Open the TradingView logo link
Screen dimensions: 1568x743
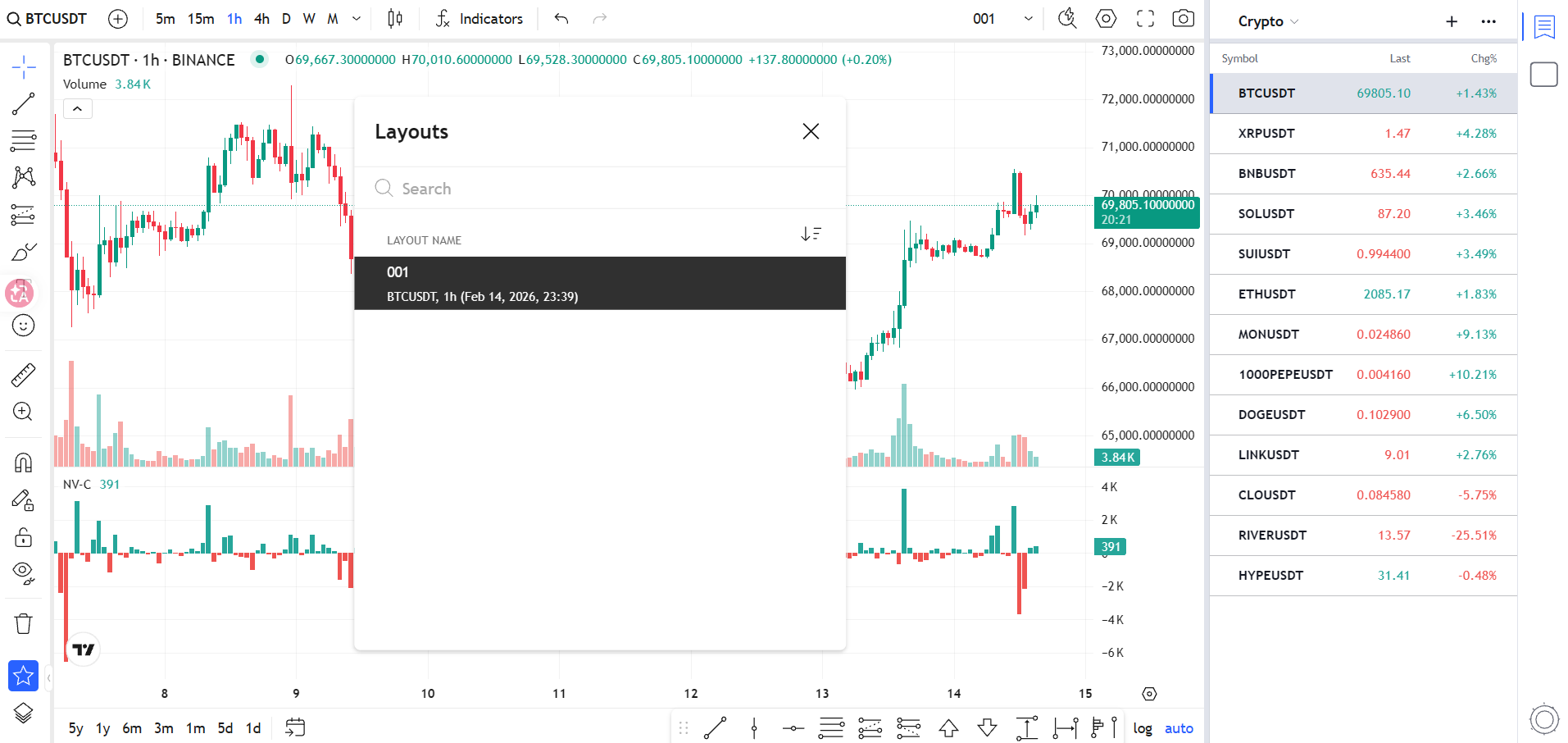83,650
